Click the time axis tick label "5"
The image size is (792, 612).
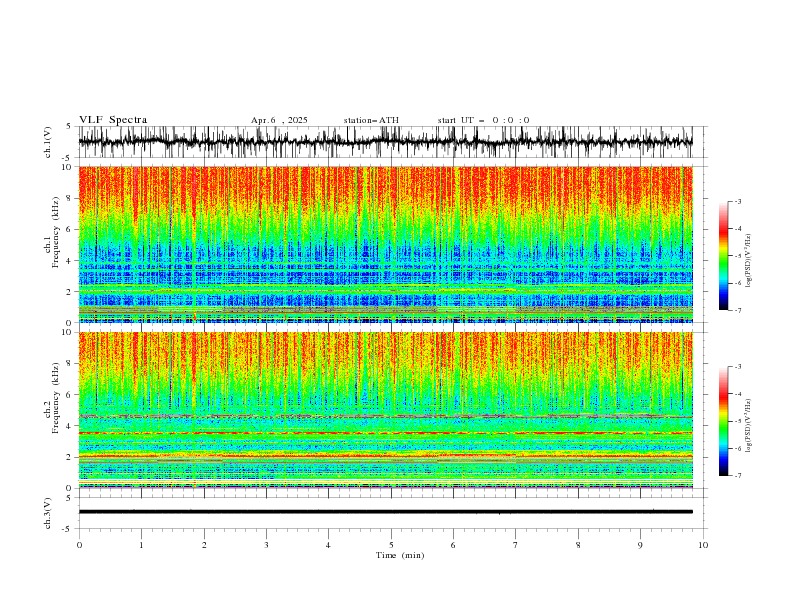[x=391, y=545]
